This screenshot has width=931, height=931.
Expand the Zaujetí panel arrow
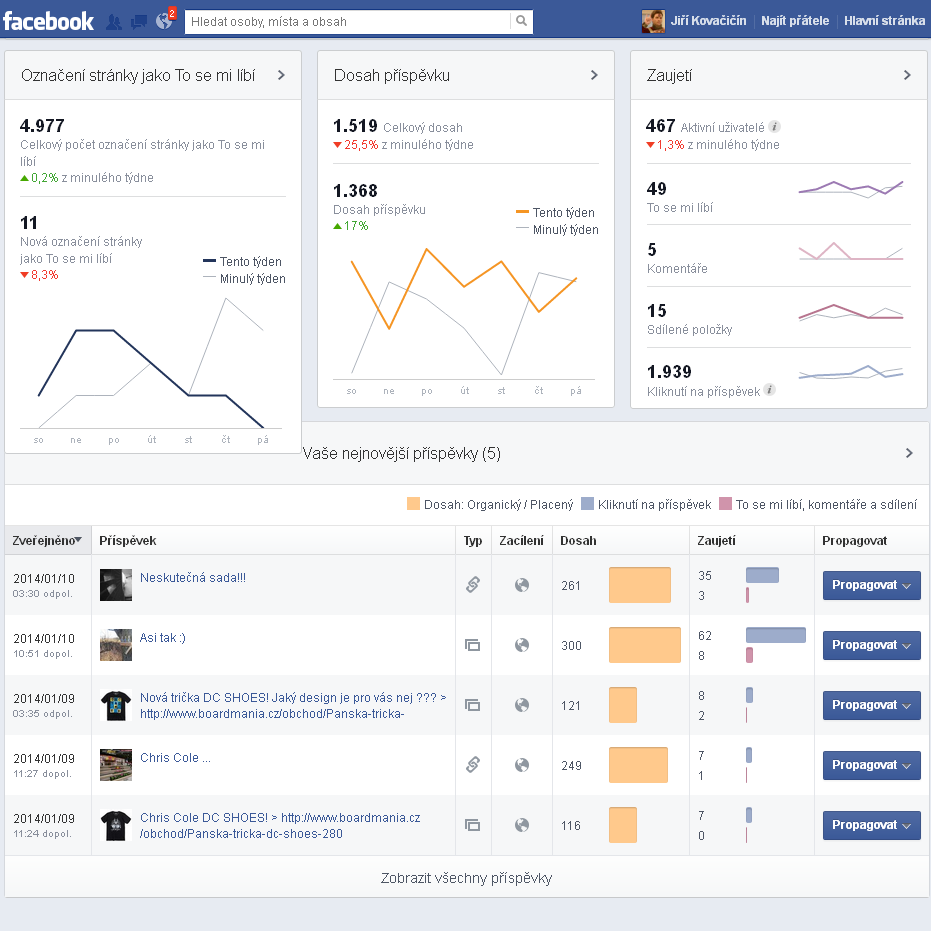pos(907,75)
